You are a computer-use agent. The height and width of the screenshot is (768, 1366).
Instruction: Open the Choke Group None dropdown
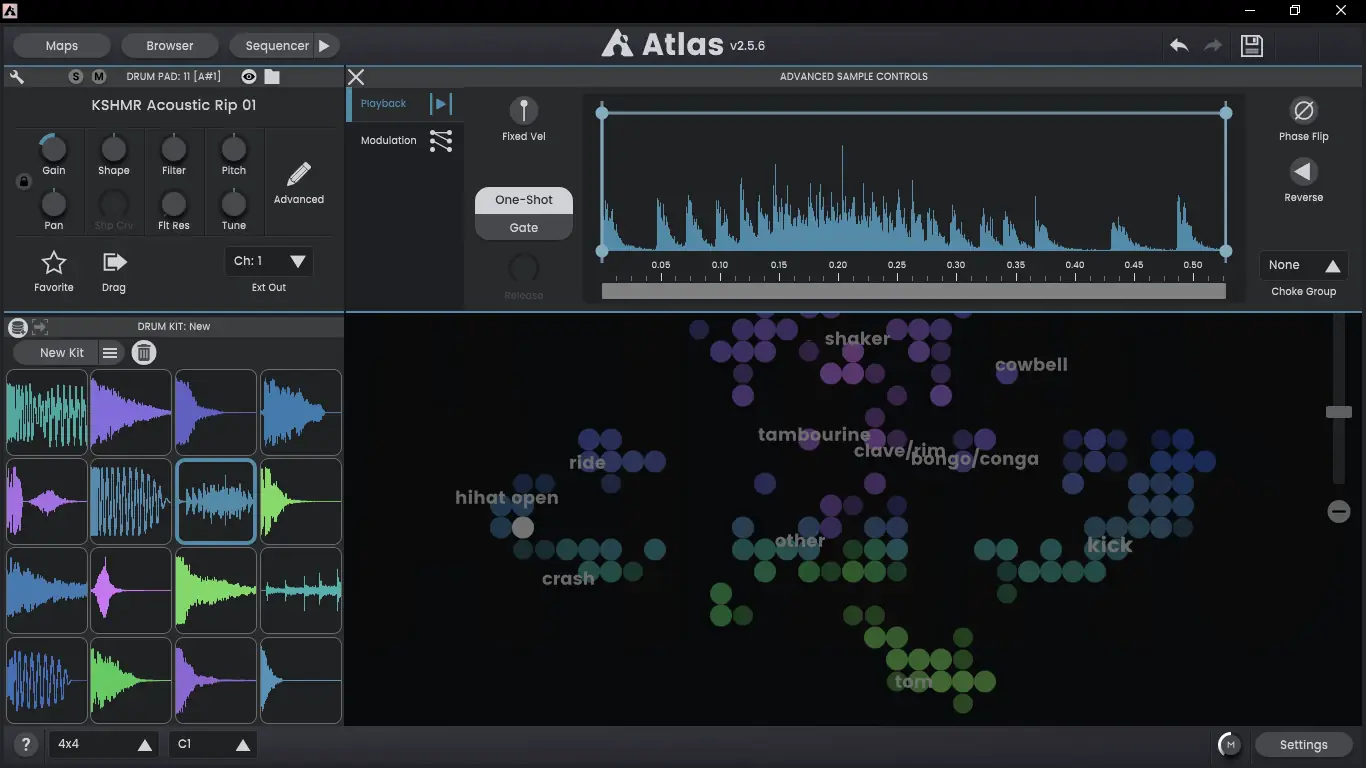point(1304,265)
